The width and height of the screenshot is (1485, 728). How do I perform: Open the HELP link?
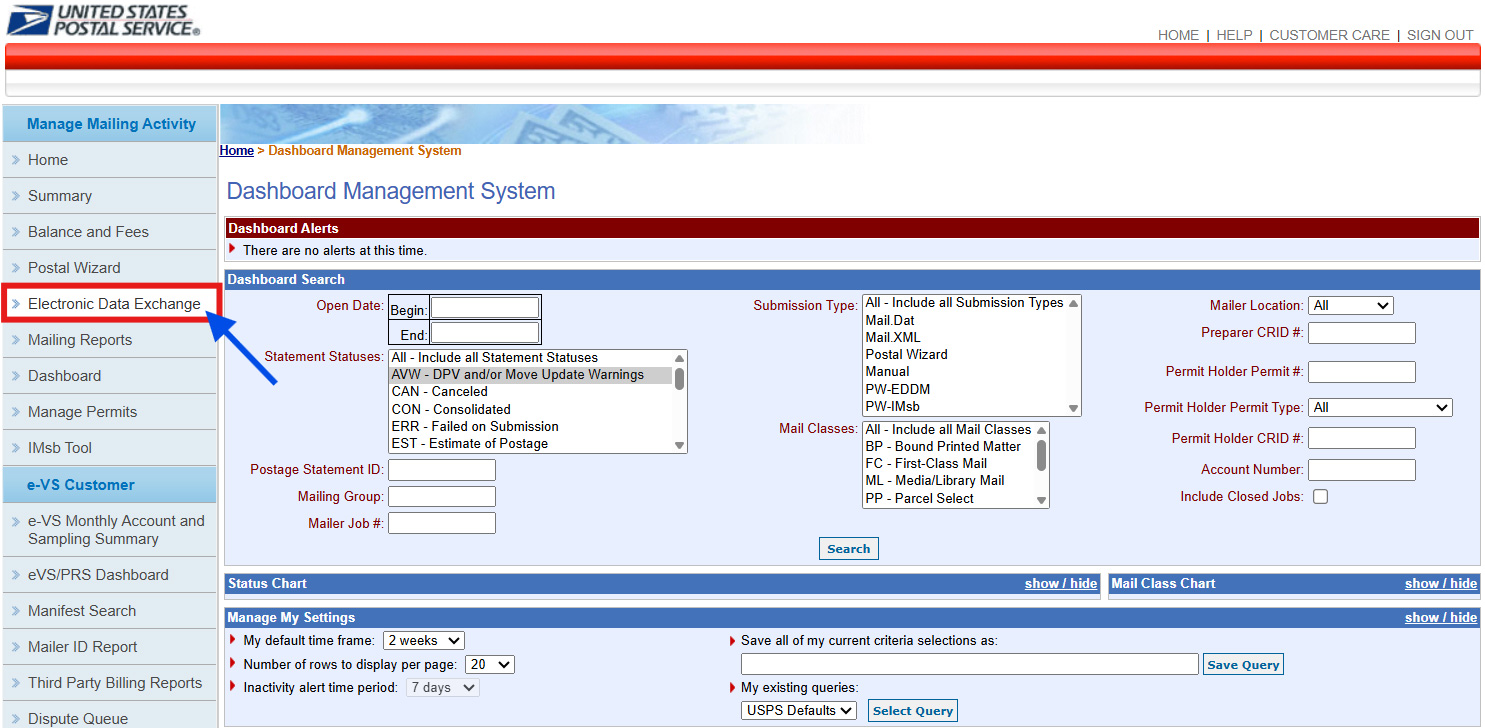pos(1234,35)
